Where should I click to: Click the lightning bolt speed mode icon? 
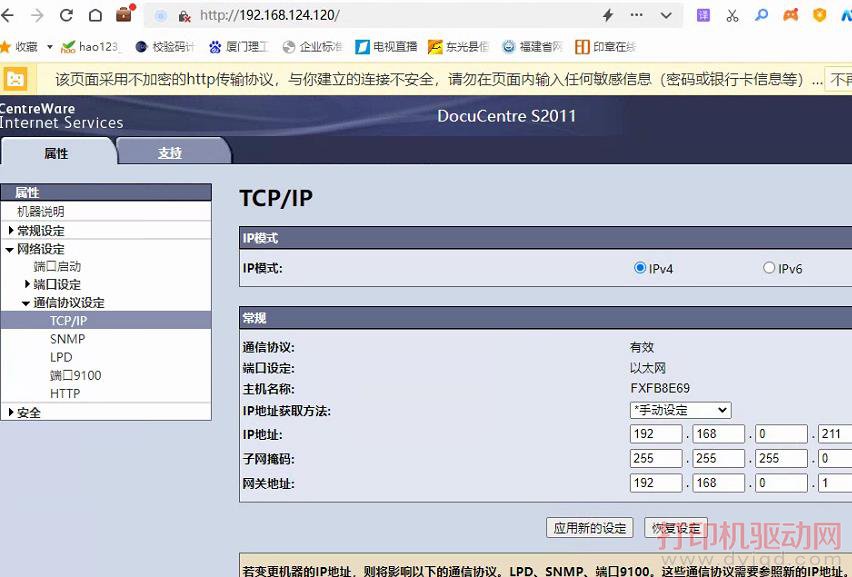point(608,15)
